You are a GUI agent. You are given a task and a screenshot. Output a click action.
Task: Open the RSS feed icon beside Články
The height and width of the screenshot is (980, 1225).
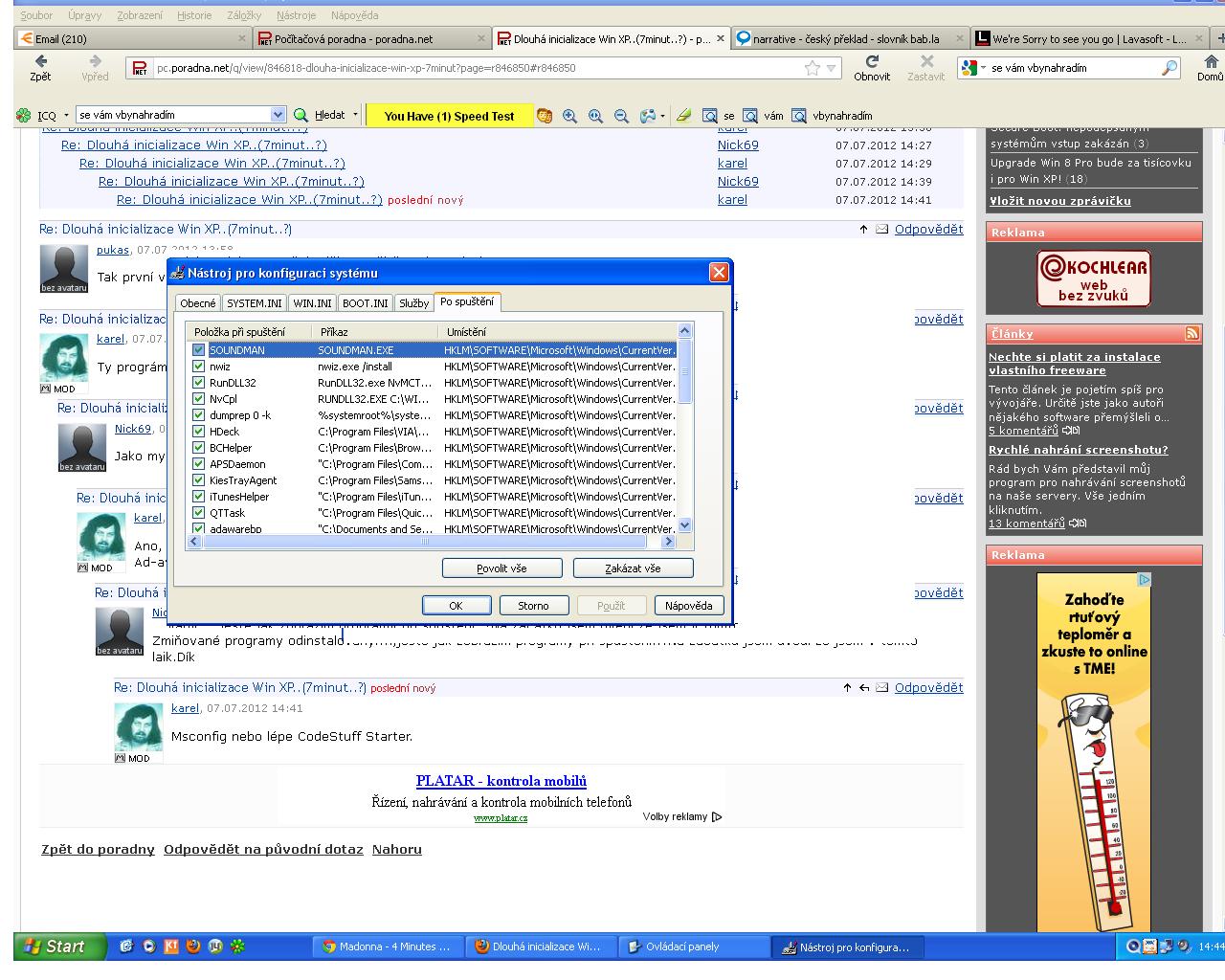coord(1192,333)
